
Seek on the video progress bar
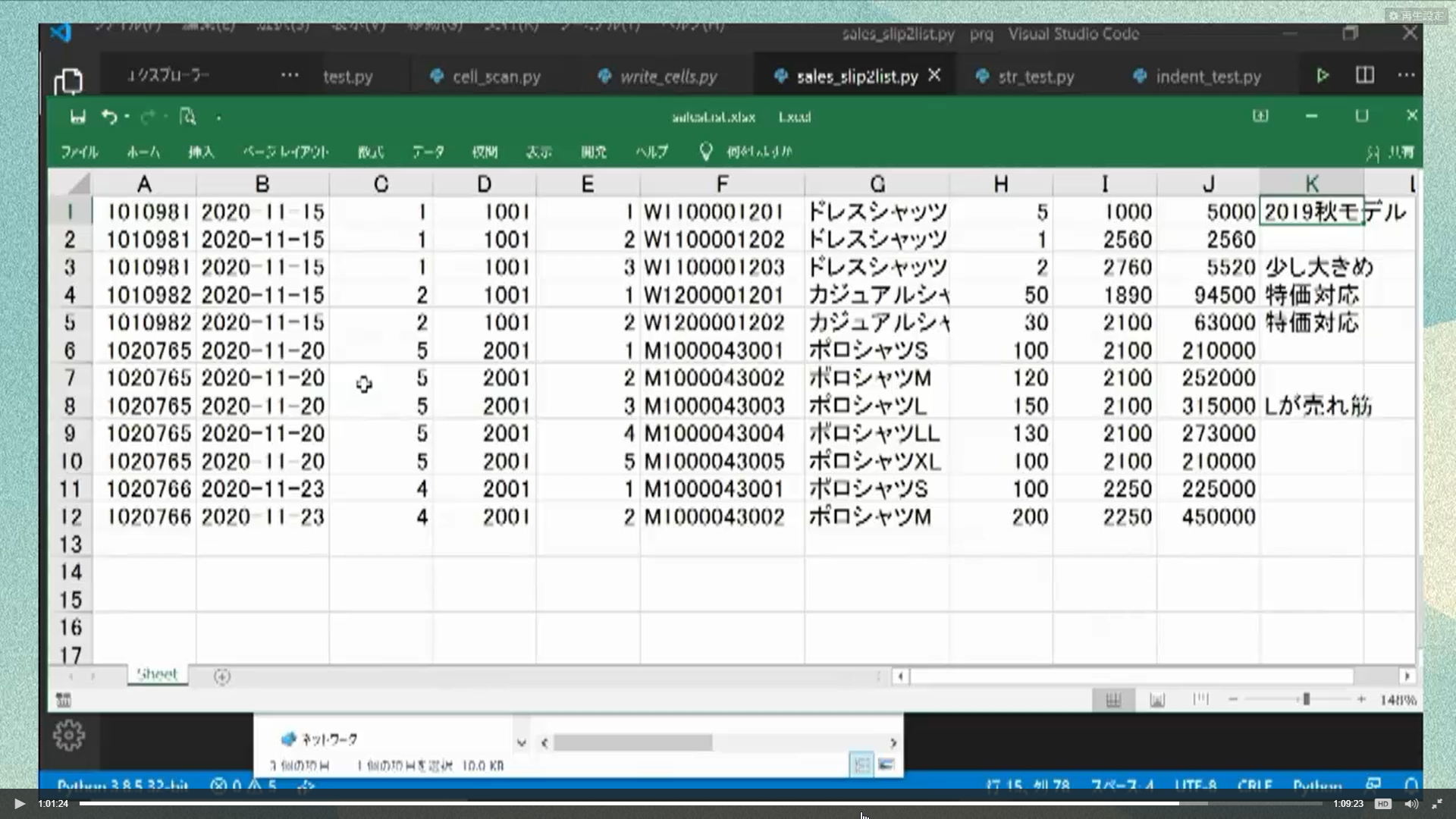click(x=701, y=804)
